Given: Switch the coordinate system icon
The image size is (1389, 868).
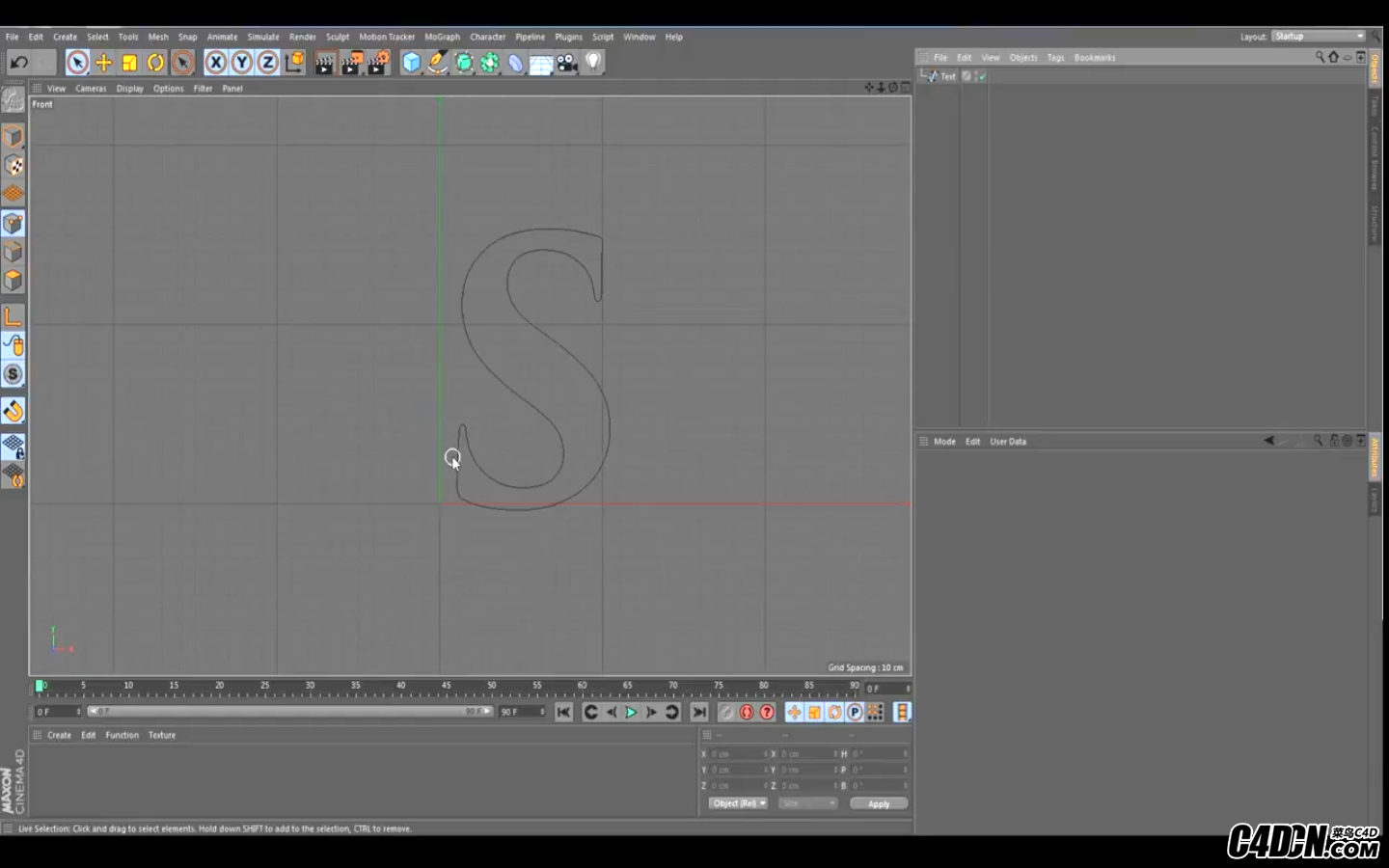Looking at the screenshot, I should [294, 63].
